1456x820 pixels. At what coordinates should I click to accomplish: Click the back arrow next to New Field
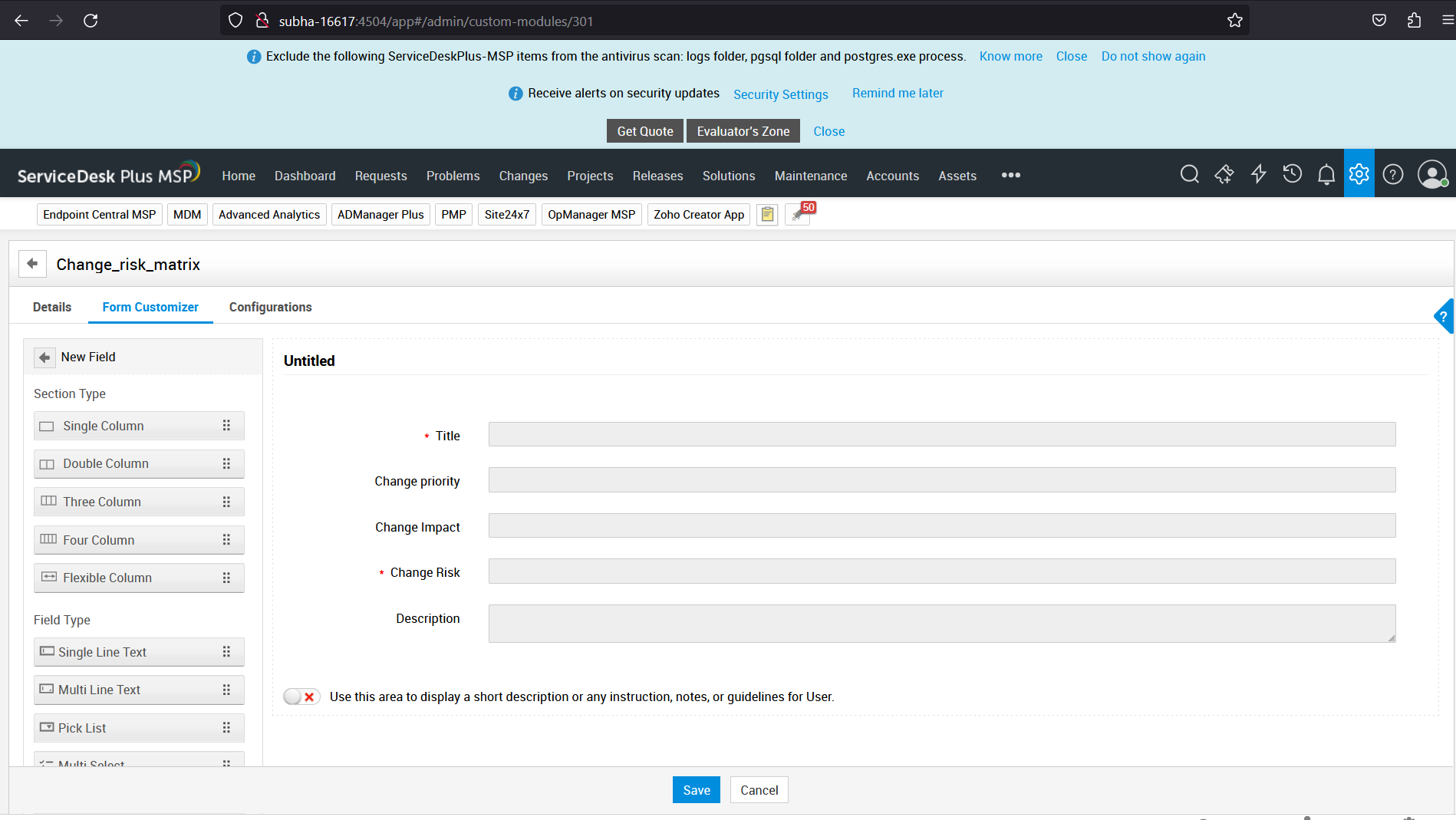[44, 357]
